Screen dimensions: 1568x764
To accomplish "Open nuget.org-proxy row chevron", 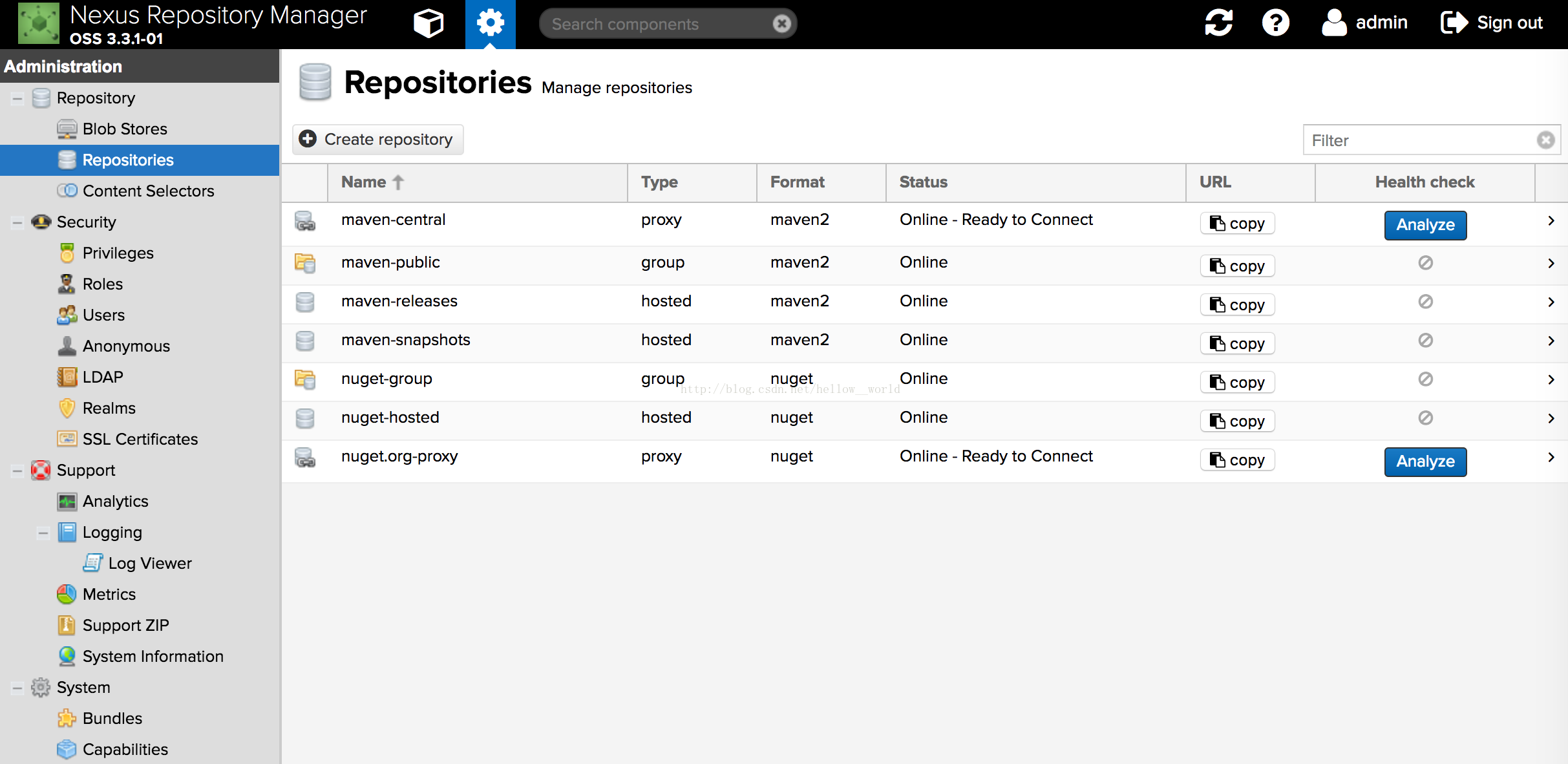I will pyautogui.click(x=1551, y=458).
